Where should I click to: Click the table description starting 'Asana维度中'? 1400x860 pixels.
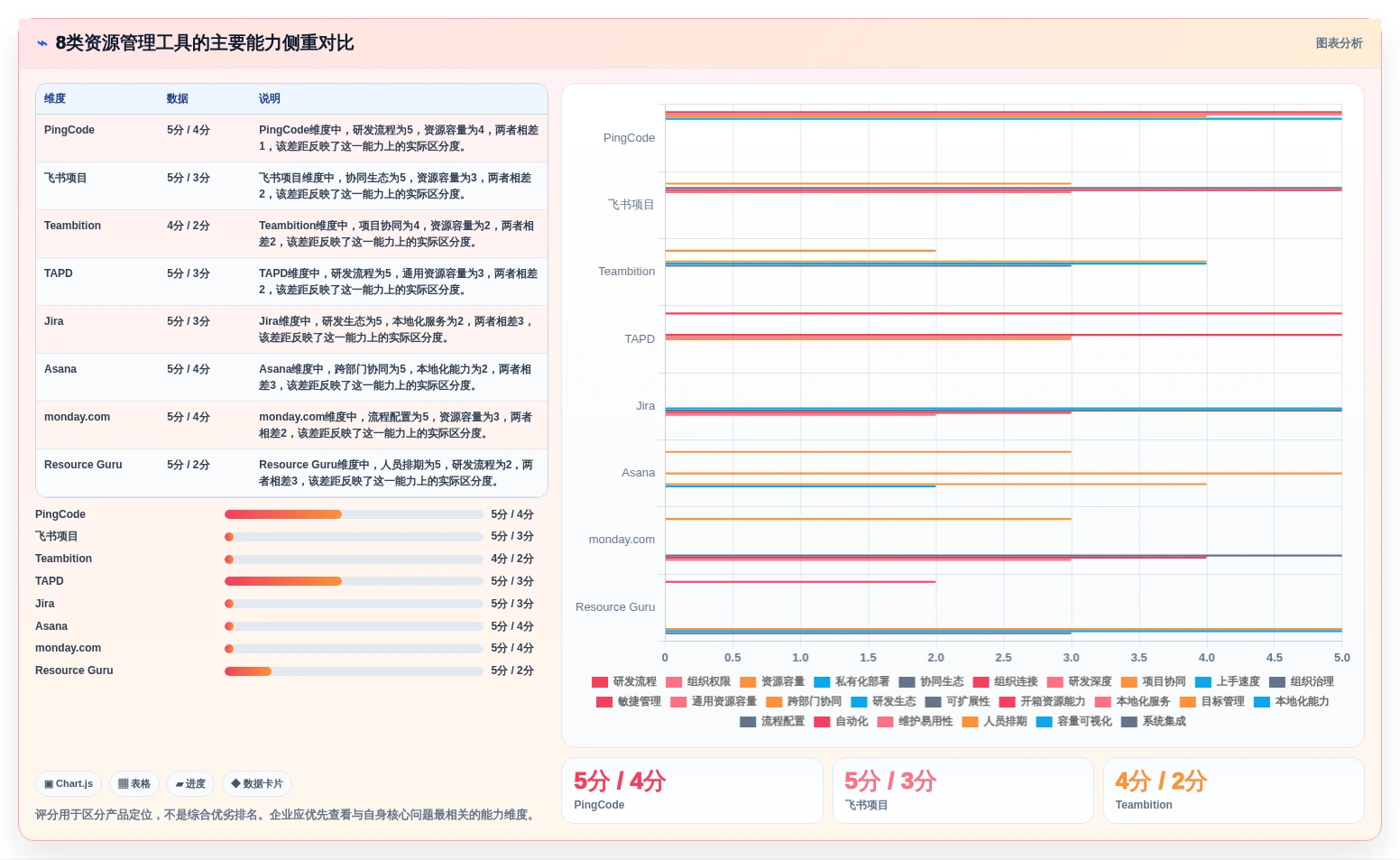(x=397, y=377)
